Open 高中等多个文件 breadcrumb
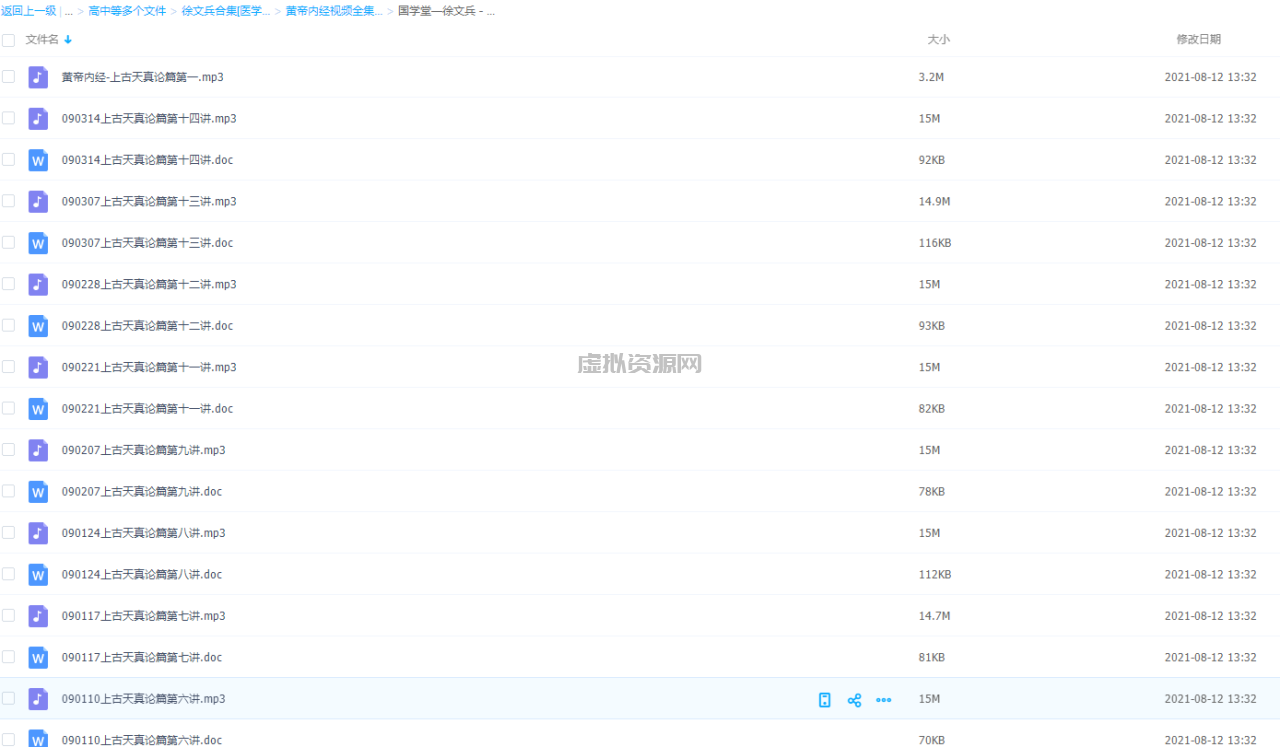This screenshot has width=1280, height=747. point(128,11)
